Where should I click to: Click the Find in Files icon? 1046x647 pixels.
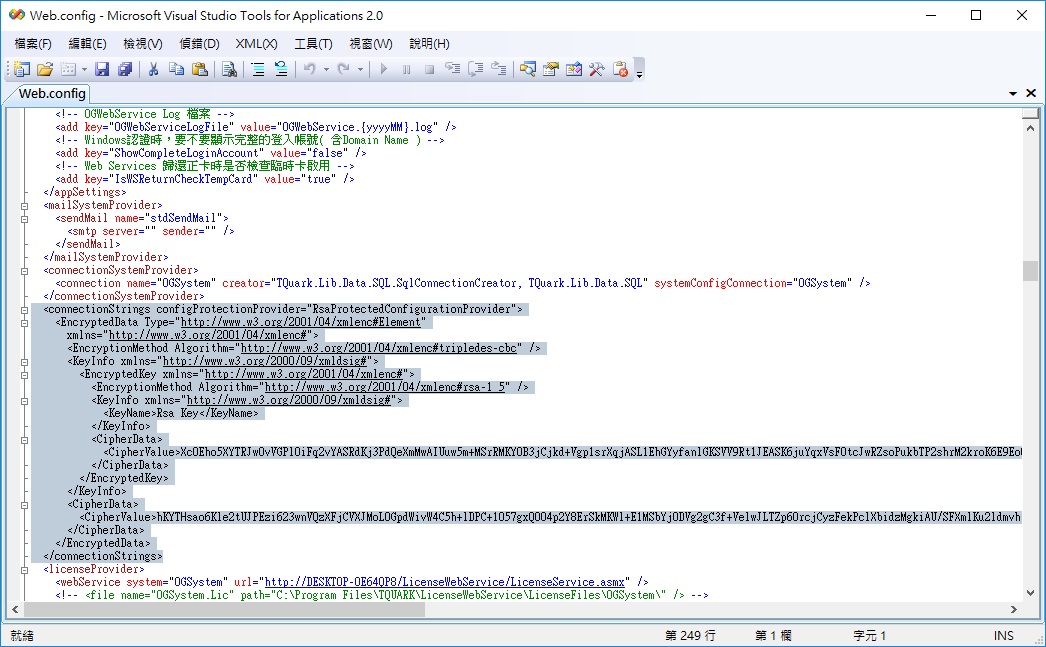[x=229, y=69]
